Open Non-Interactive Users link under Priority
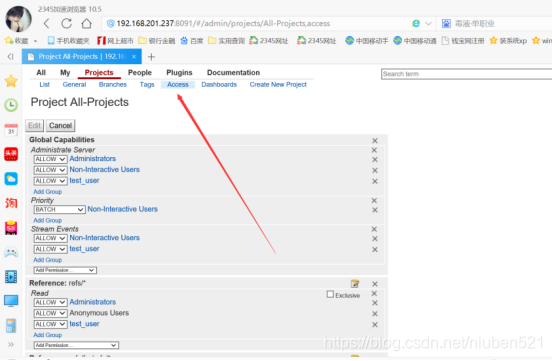 coord(123,209)
